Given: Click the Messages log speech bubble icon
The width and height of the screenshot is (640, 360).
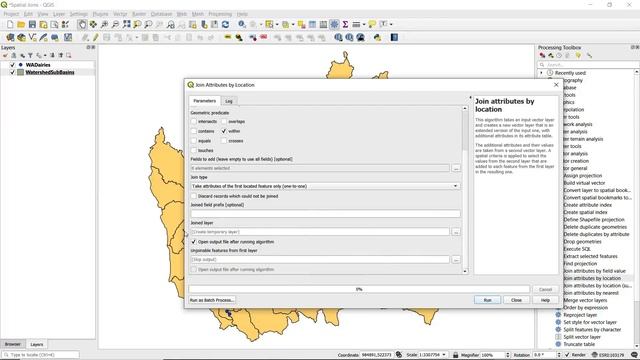Looking at the screenshot, I should [x=634, y=355].
